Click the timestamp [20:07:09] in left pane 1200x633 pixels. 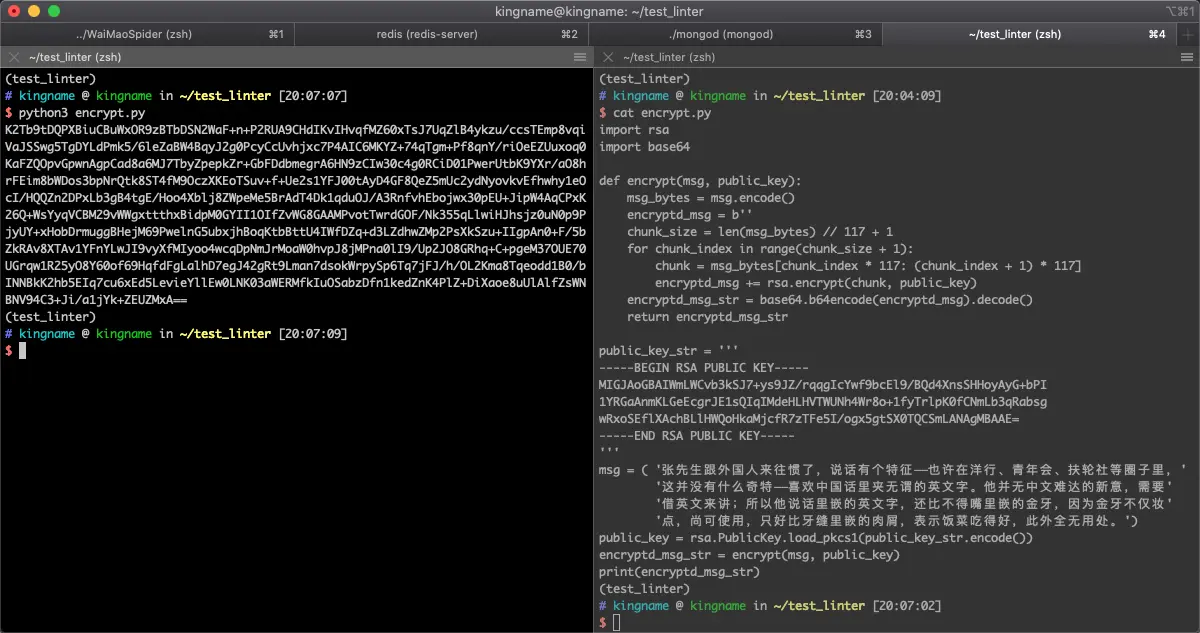[313, 334]
